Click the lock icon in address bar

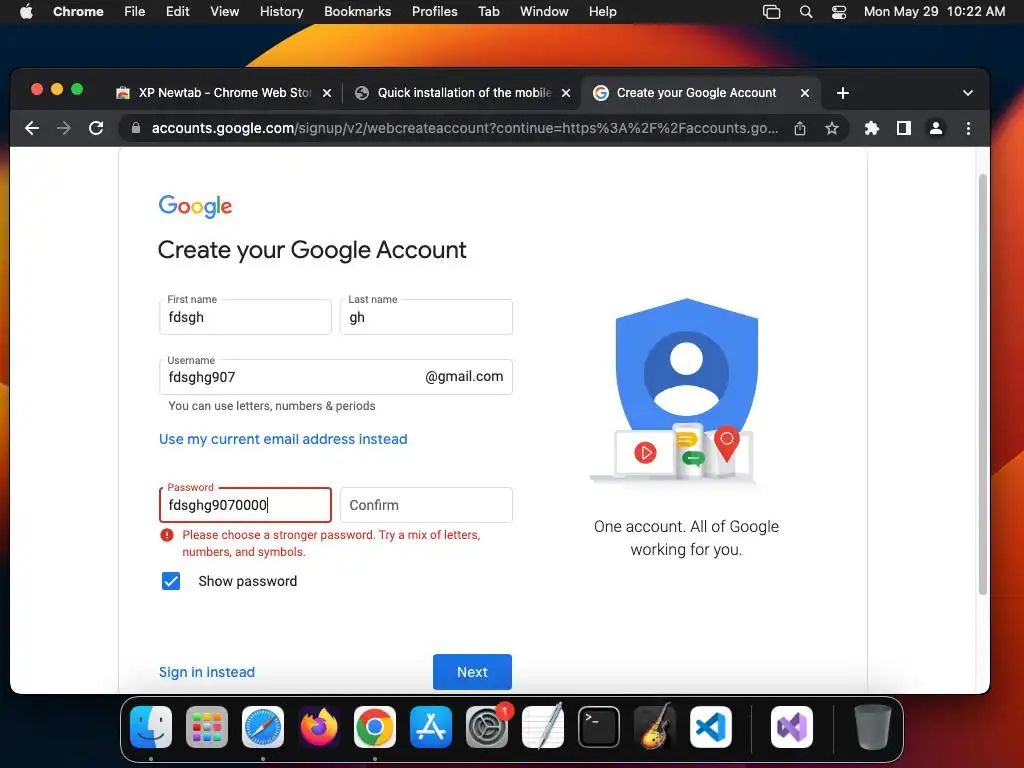(136, 128)
